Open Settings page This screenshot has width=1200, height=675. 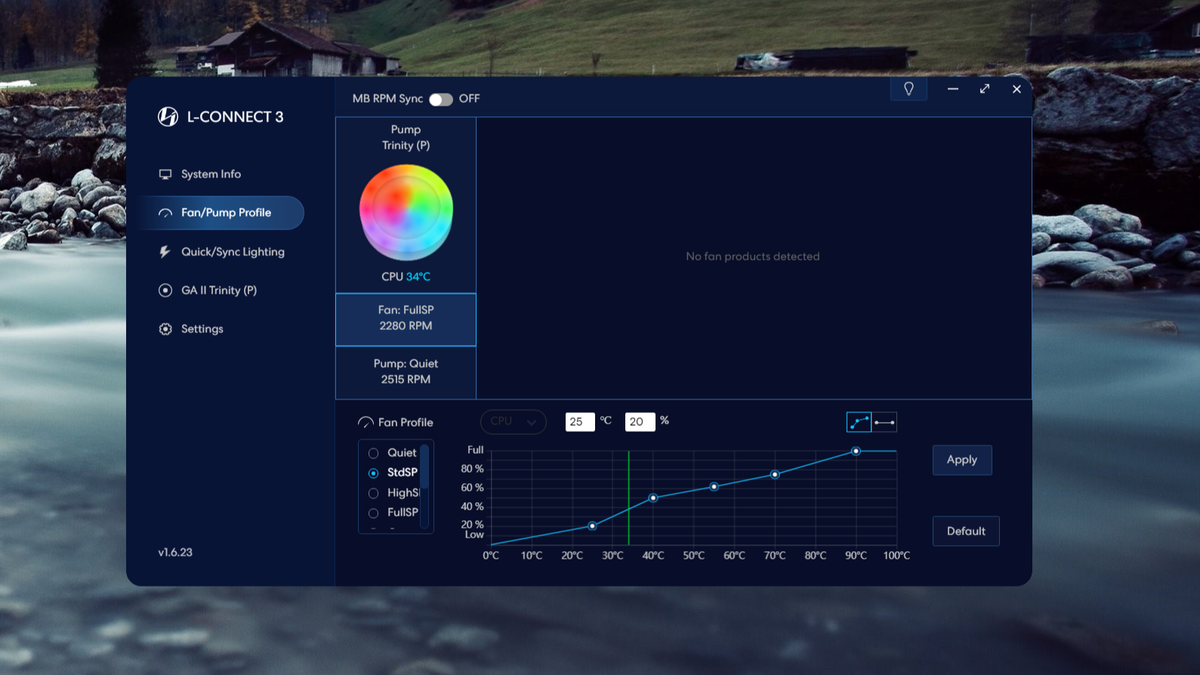202,329
